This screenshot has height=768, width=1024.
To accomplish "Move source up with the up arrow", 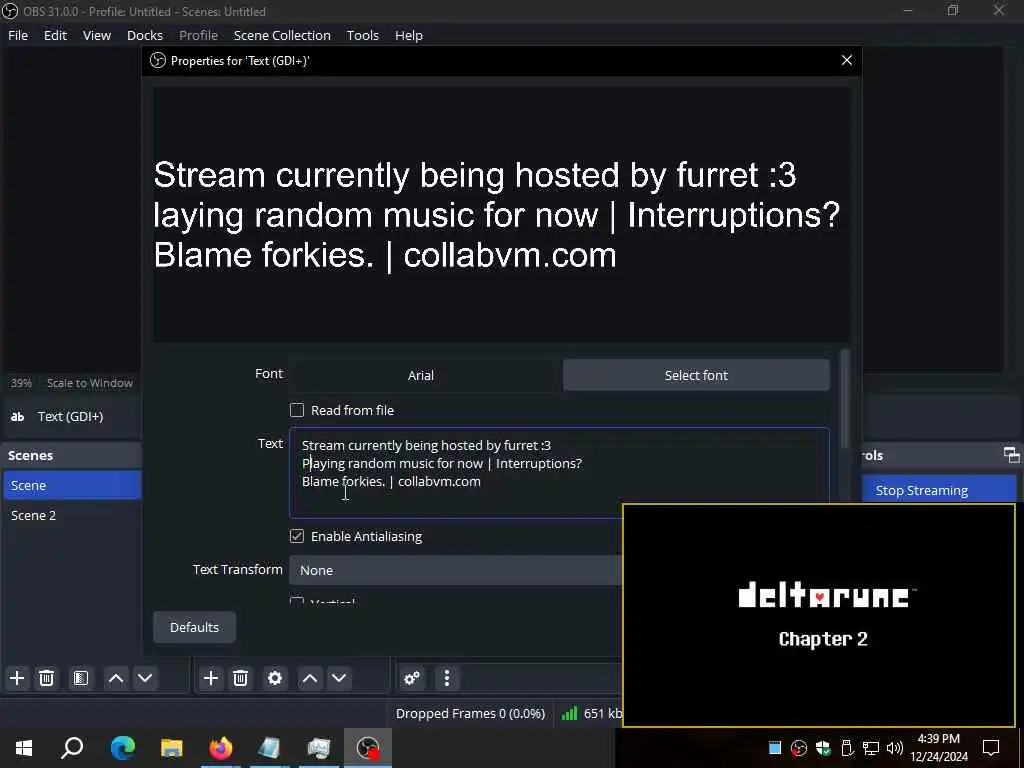I will (x=310, y=678).
